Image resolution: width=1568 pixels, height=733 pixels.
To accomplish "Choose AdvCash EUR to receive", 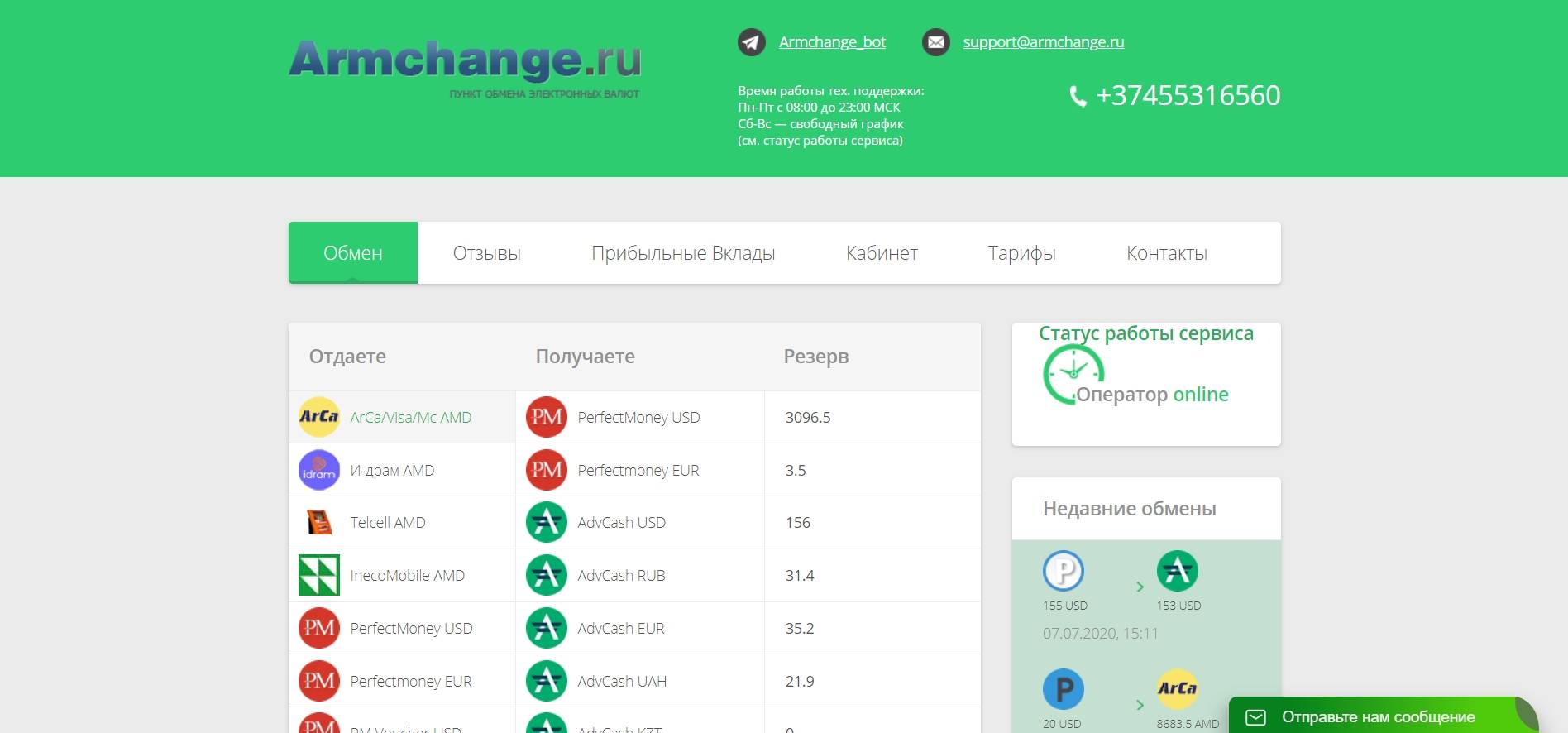I will point(640,628).
